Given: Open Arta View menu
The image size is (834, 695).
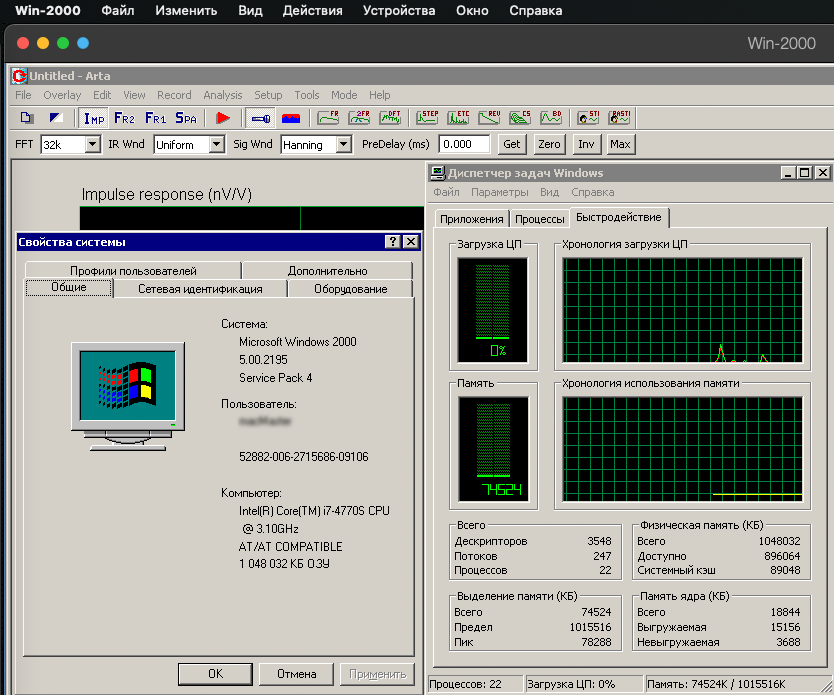Looking at the screenshot, I should pos(134,95).
